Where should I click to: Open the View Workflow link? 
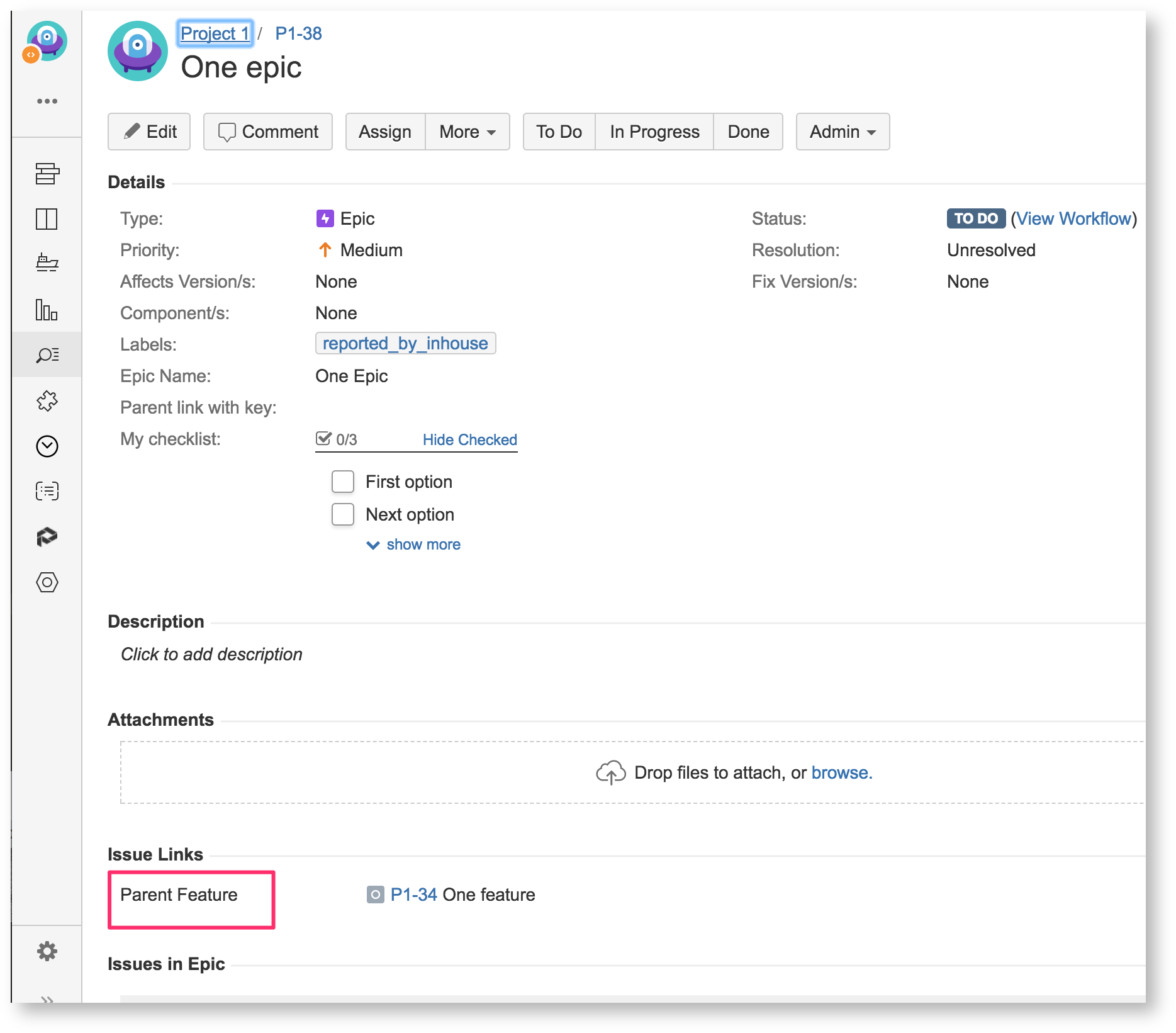1073,218
